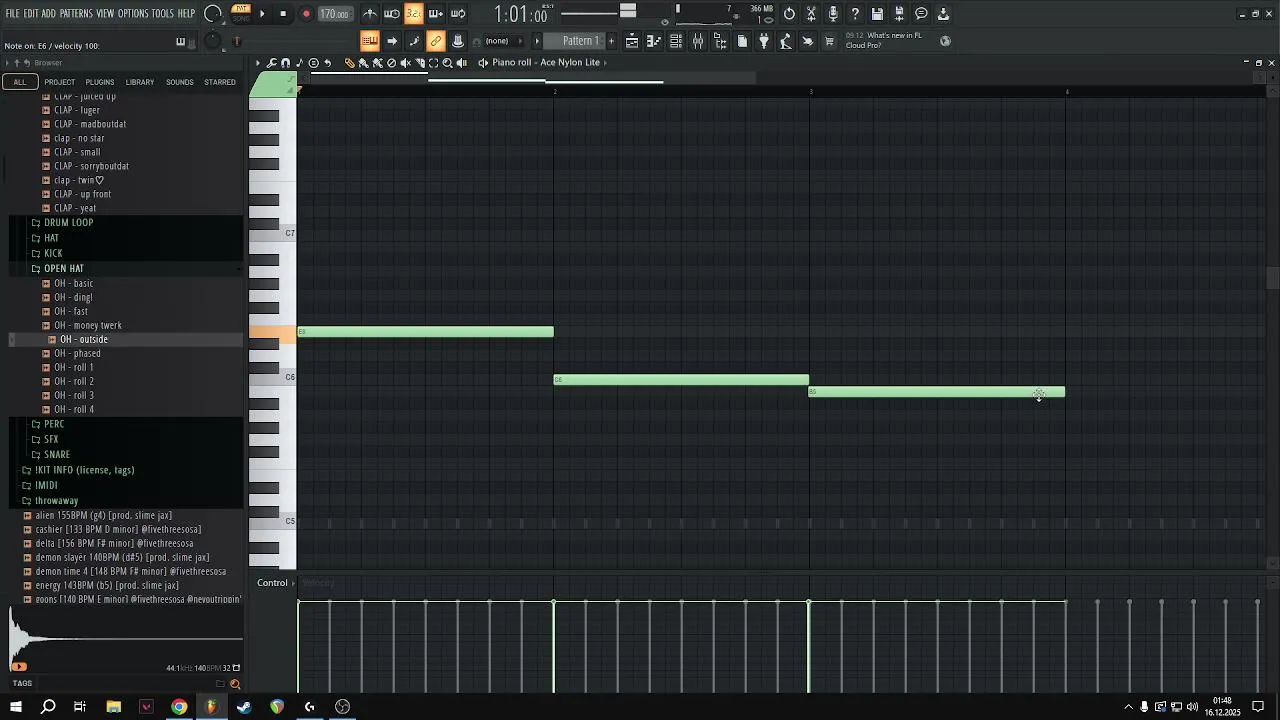The height and width of the screenshot is (720, 1280).
Task: Open the piano roll wrench Tools menu
Action: [x=271, y=63]
